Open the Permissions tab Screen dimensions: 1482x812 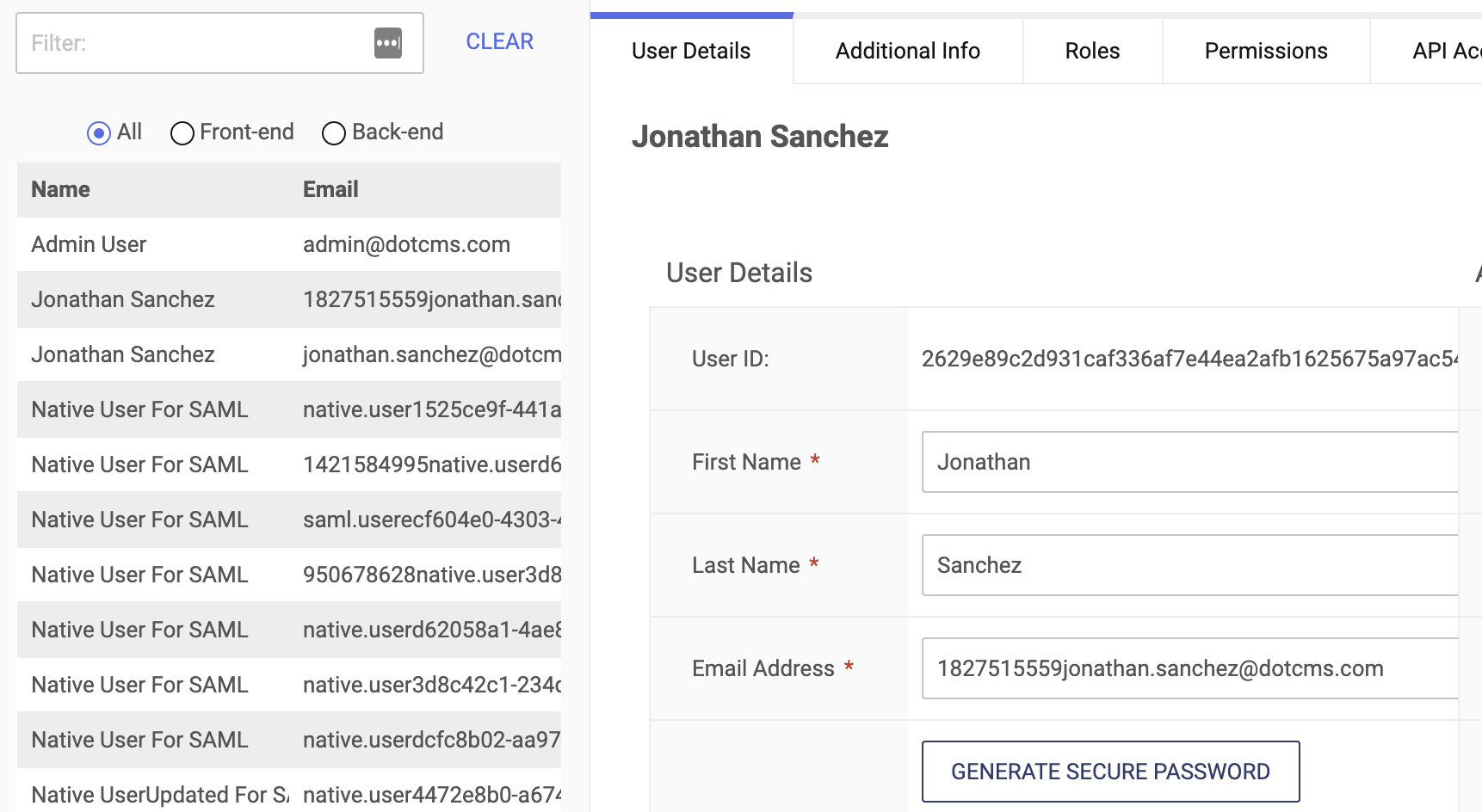1265,51
